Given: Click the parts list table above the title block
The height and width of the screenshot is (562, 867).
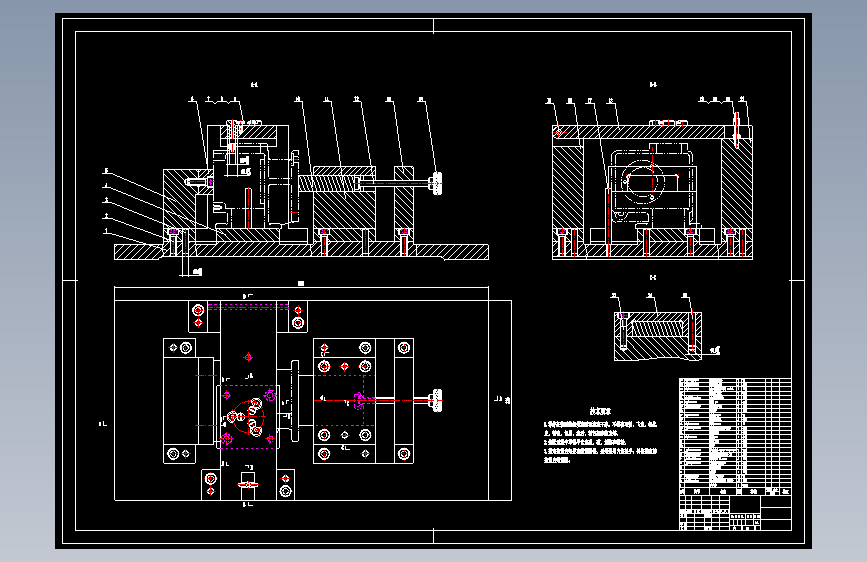Looking at the screenshot, I should pyautogui.click(x=735, y=436).
